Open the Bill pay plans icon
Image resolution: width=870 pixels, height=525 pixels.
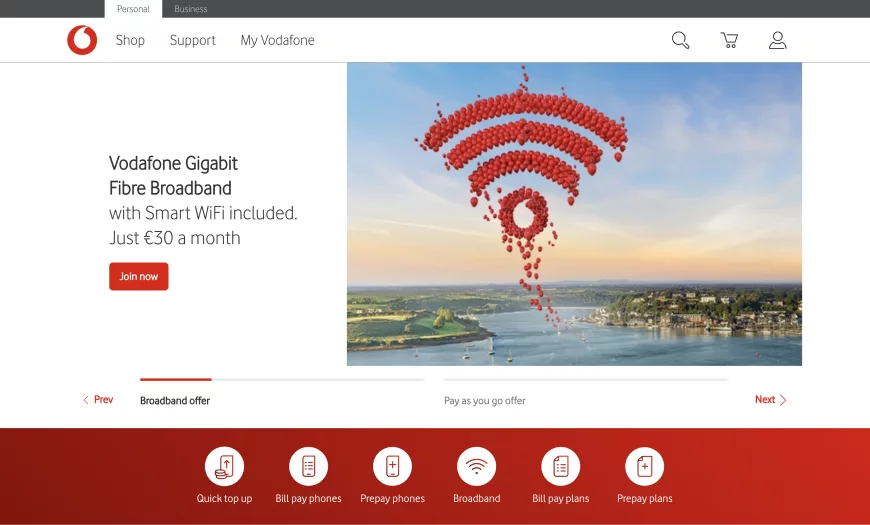[560, 466]
